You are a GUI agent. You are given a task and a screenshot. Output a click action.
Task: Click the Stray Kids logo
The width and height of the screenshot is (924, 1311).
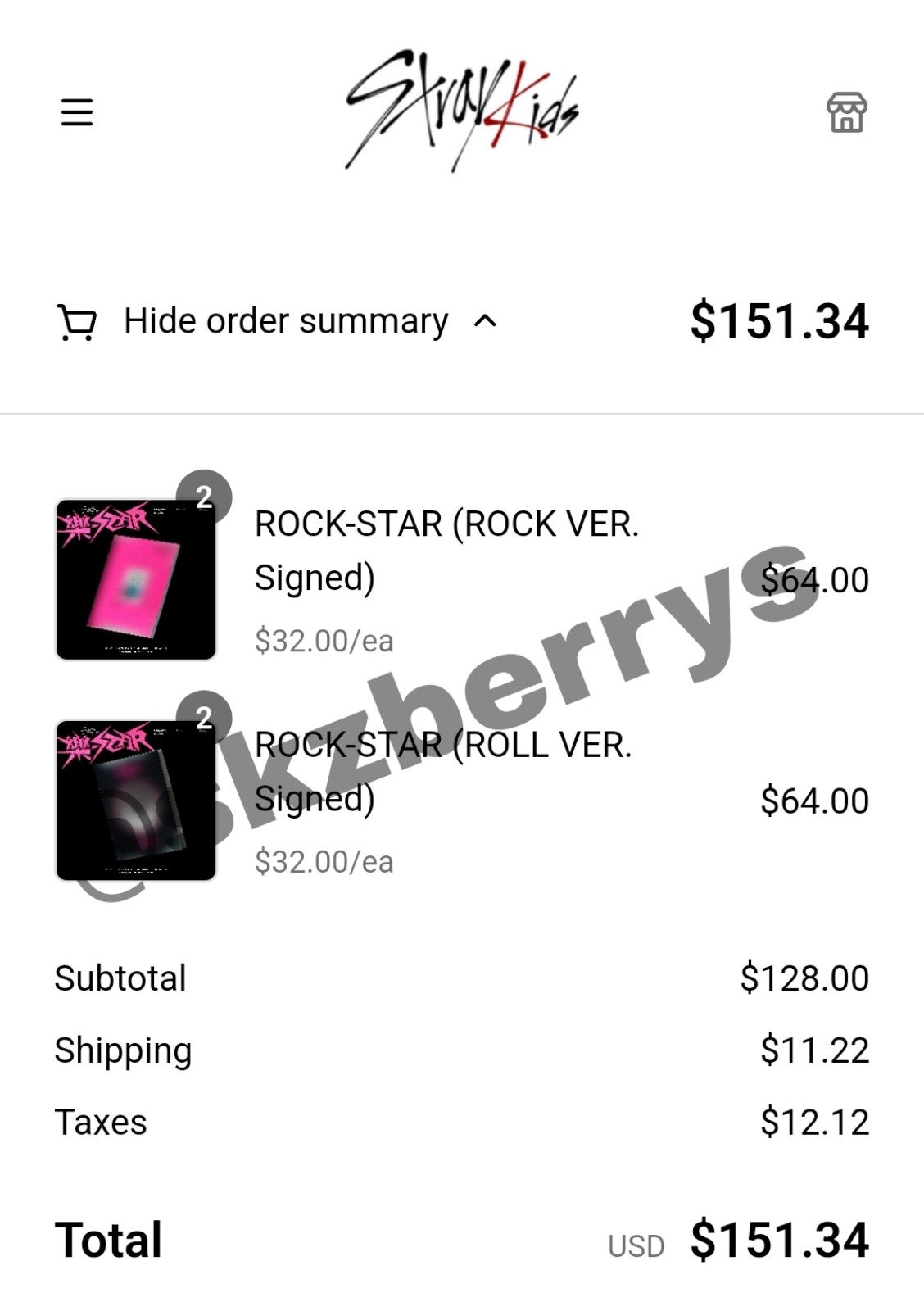coord(461,111)
